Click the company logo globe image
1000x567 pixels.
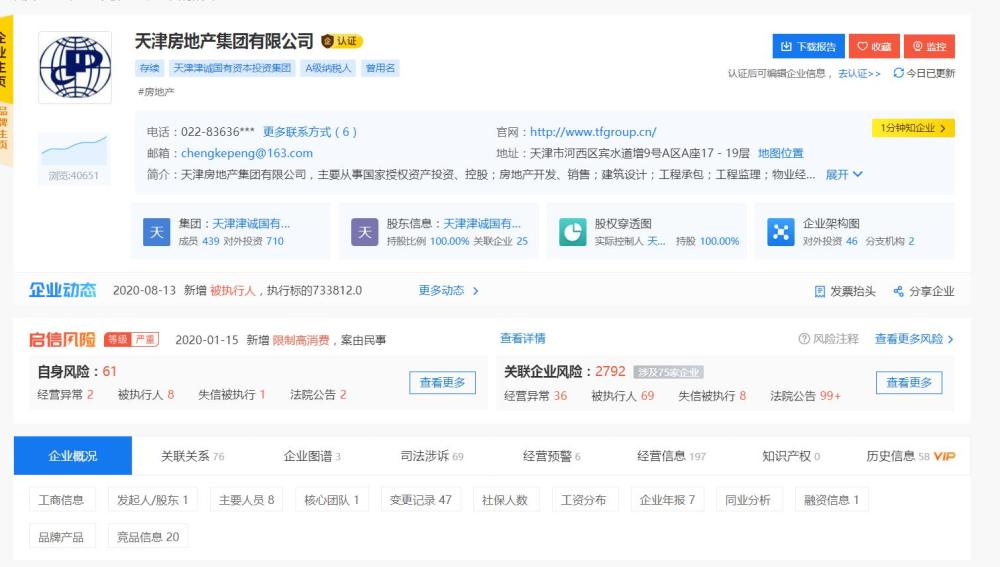(75, 67)
